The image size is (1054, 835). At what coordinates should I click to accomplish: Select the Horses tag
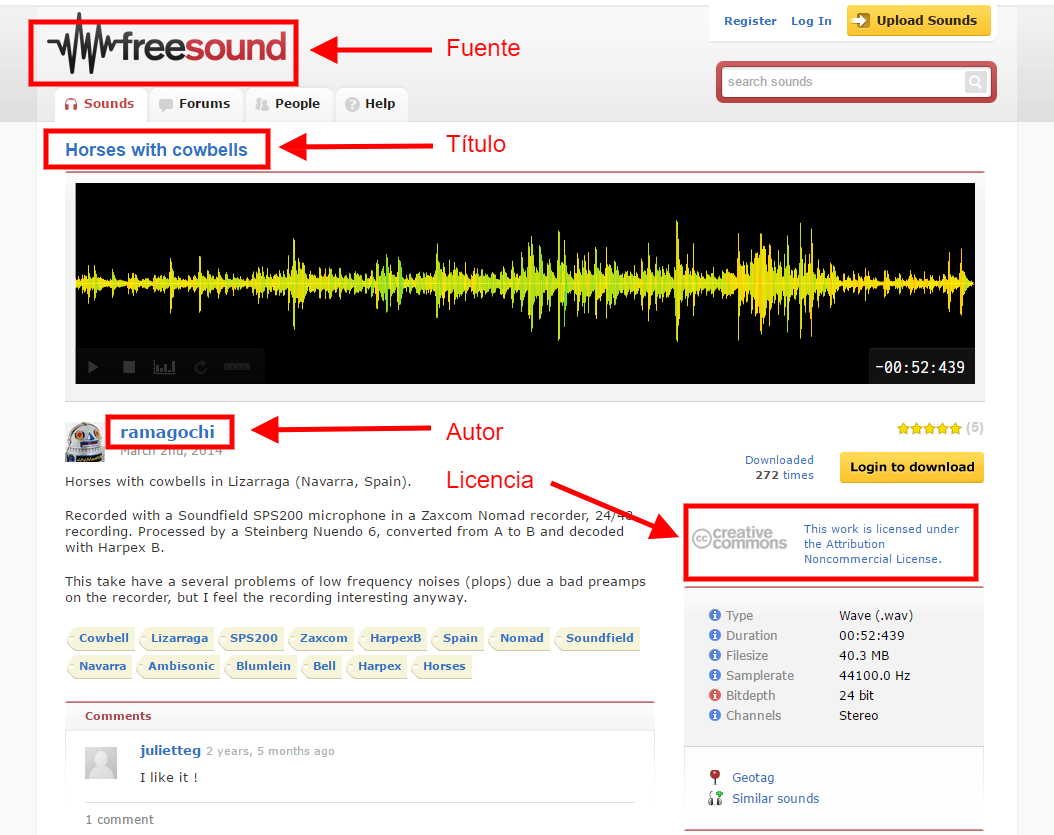point(442,666)
